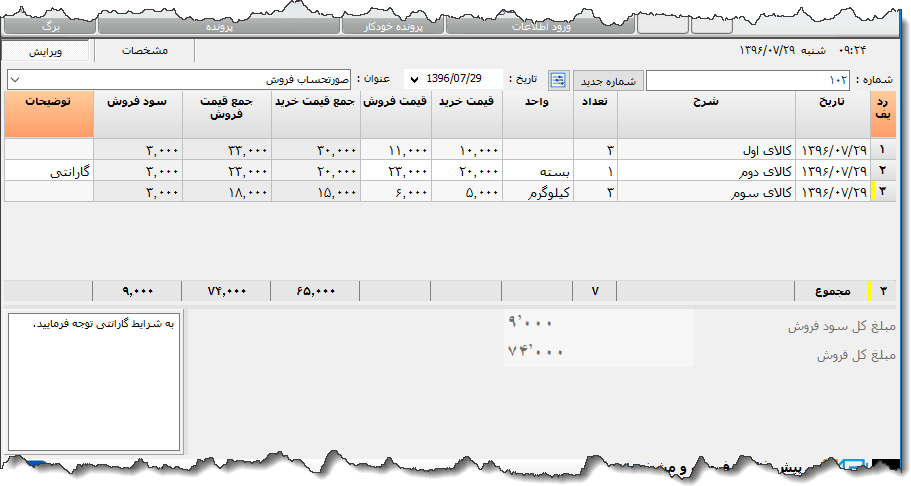911x486 pixels.
Task: Click inside the warranty notes text box
Action: point(93,380)
